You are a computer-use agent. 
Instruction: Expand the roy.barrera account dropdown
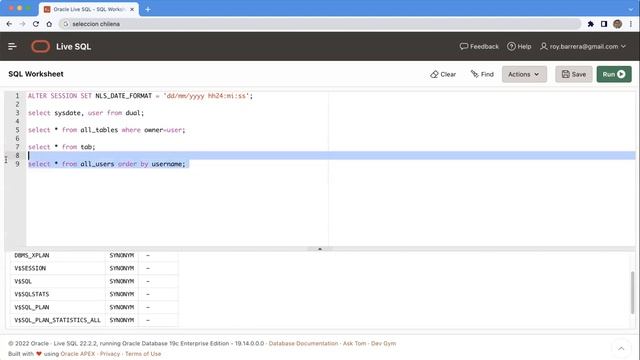(583, 47)
